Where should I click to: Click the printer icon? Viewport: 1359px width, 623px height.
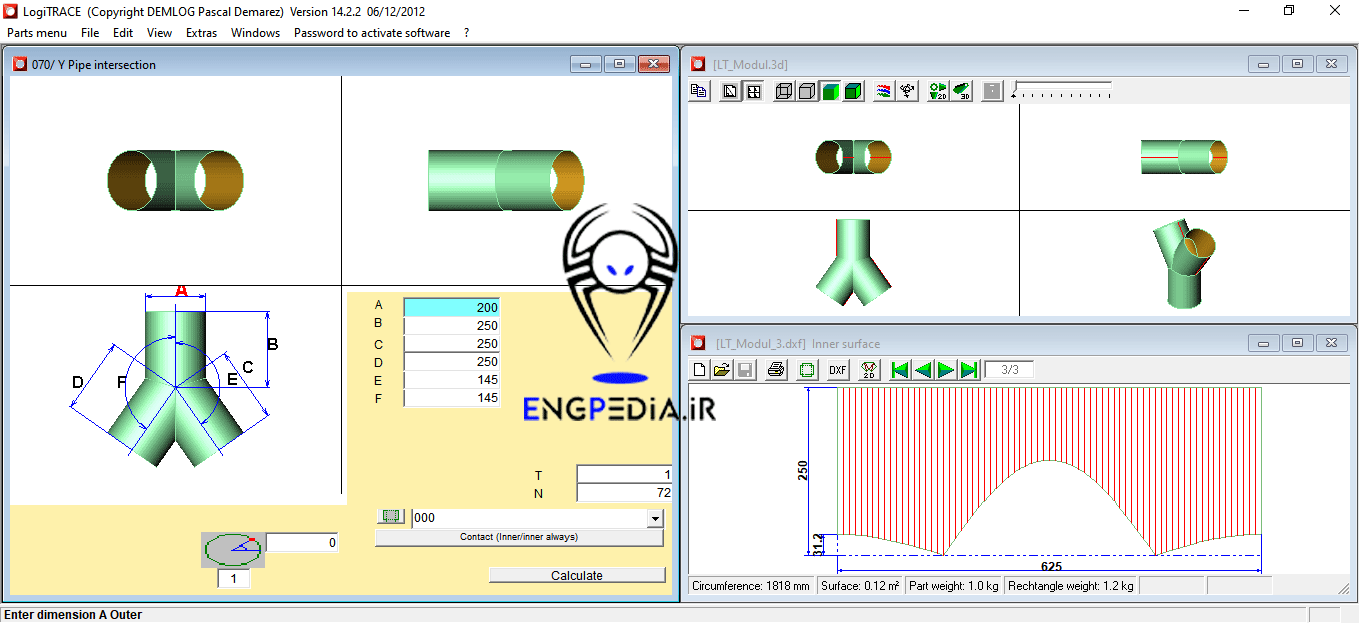[x=776, y=370]
